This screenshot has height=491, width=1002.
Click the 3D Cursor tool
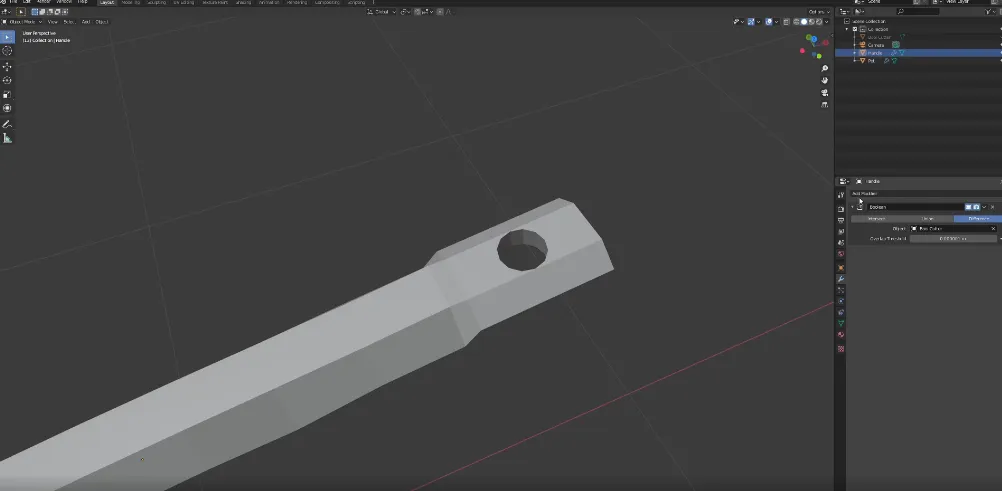(x=7, y=50)
